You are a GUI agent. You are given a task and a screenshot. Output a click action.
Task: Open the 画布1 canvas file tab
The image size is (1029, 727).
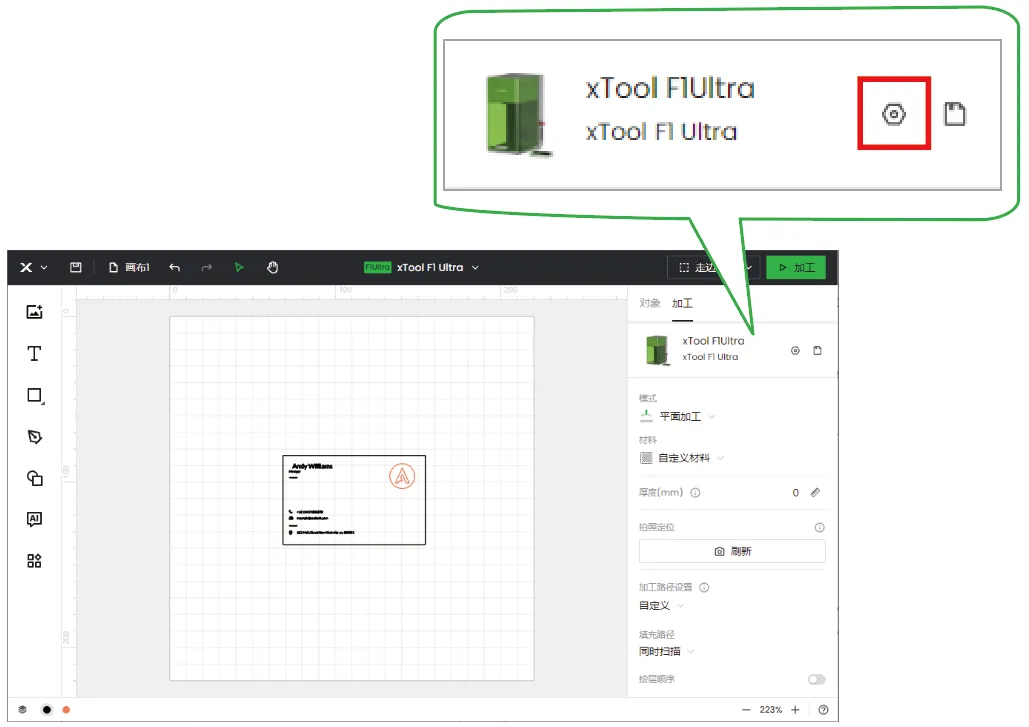[x=129, y=267]
